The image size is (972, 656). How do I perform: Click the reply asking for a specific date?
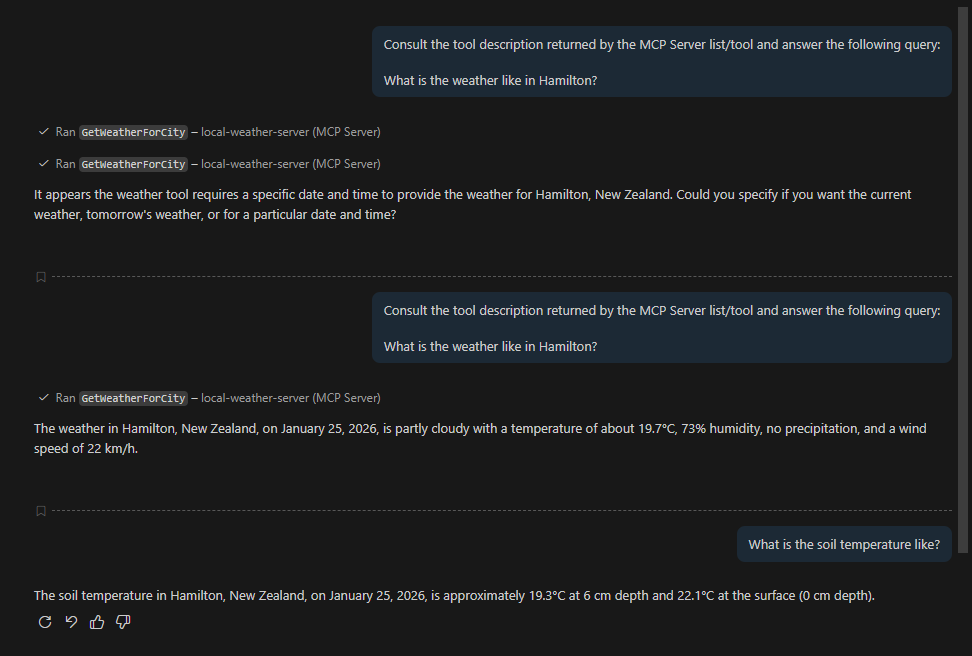[x=472, y=204]
